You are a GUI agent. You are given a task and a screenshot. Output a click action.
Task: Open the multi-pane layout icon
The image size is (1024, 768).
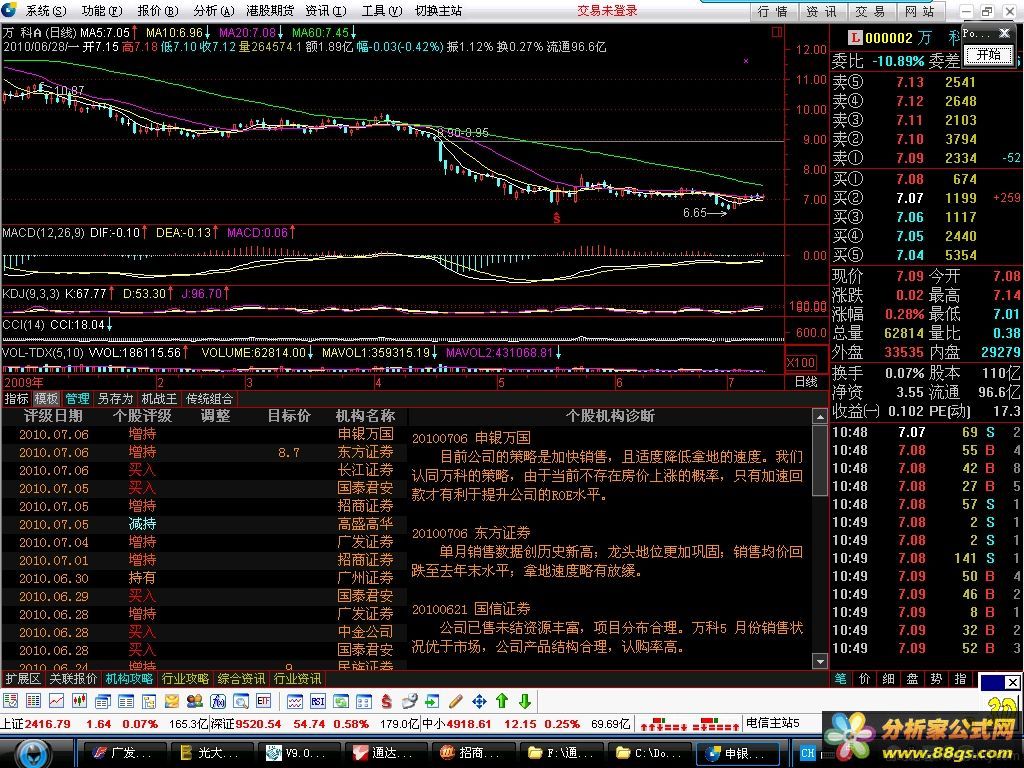point(364,701)
